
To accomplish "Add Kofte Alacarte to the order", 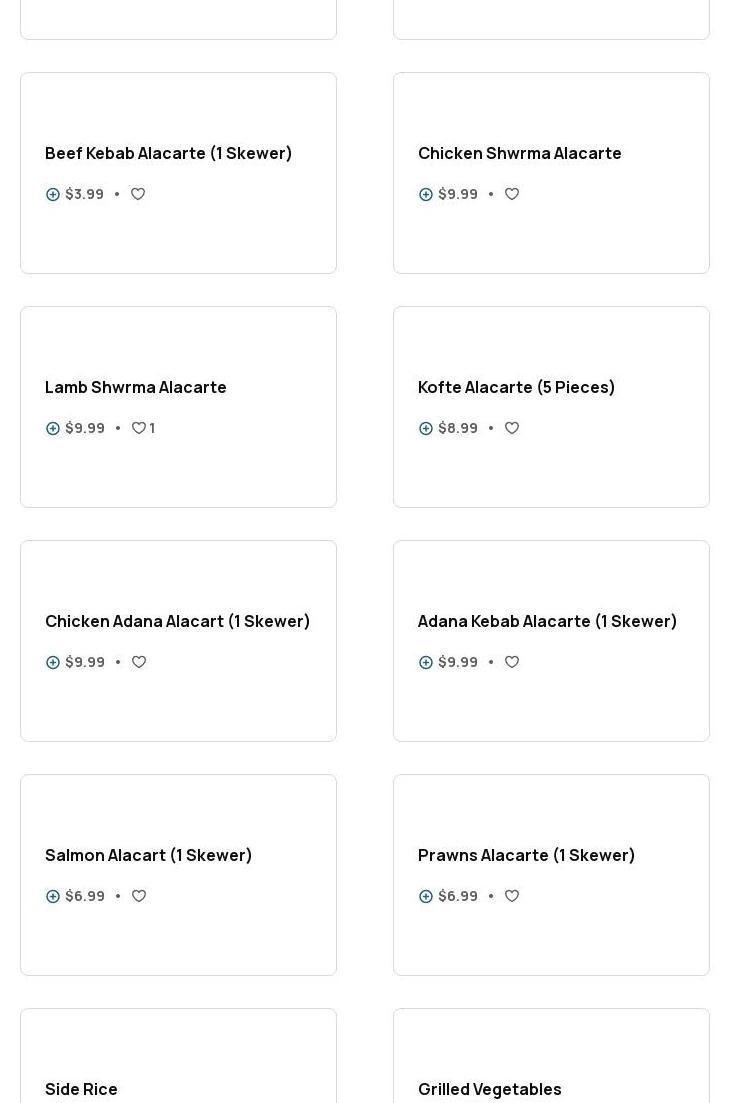I will point(426,428).
